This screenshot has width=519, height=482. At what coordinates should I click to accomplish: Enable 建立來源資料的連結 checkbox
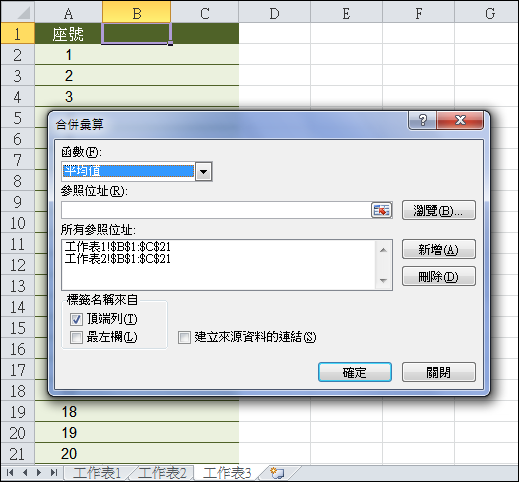coord(184,337)
